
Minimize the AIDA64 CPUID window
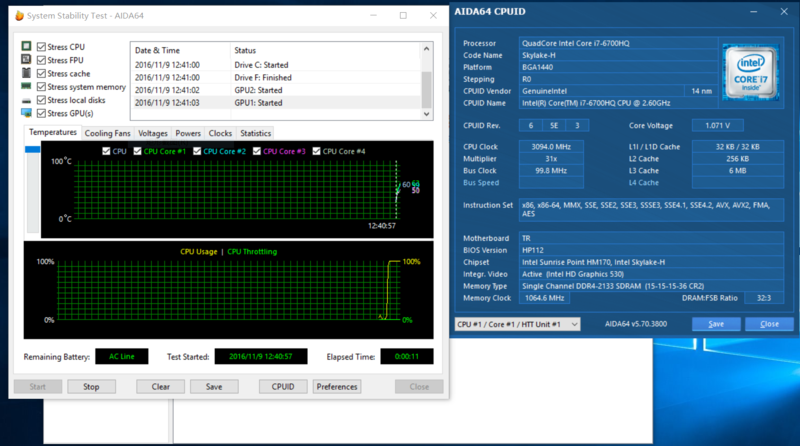click(x=754, y=11)
